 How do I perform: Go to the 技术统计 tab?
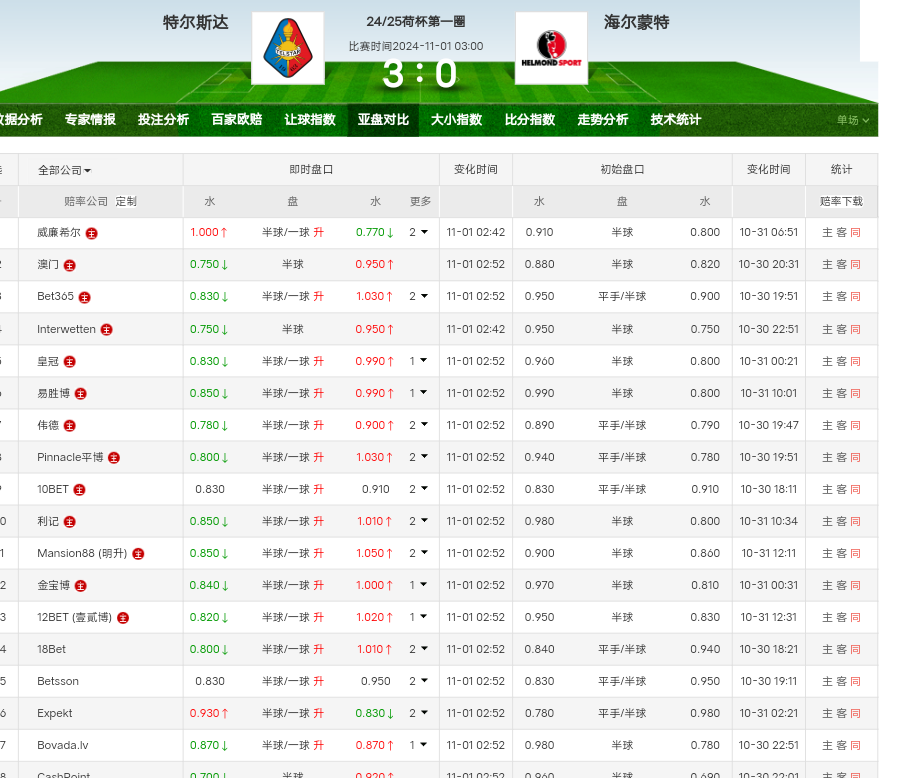[x=676, y=119]
